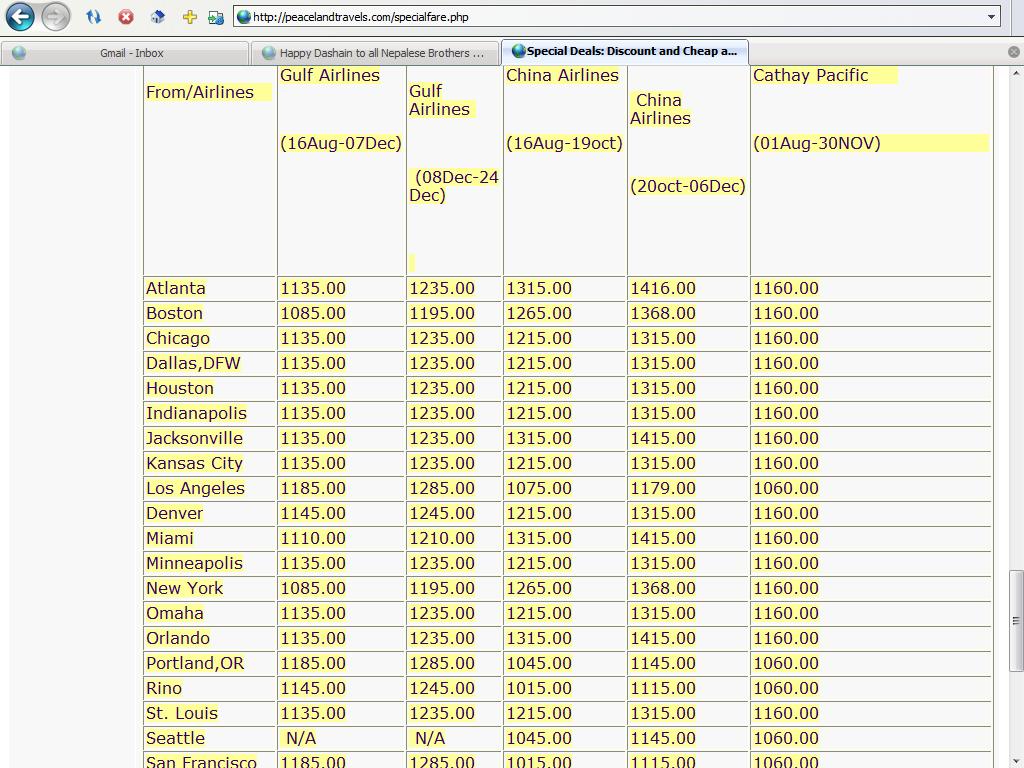Click the greyed Forward arrow button
Image resolution: width=1024 pixels, height=768 pixels.
click(x=56, y=16)
